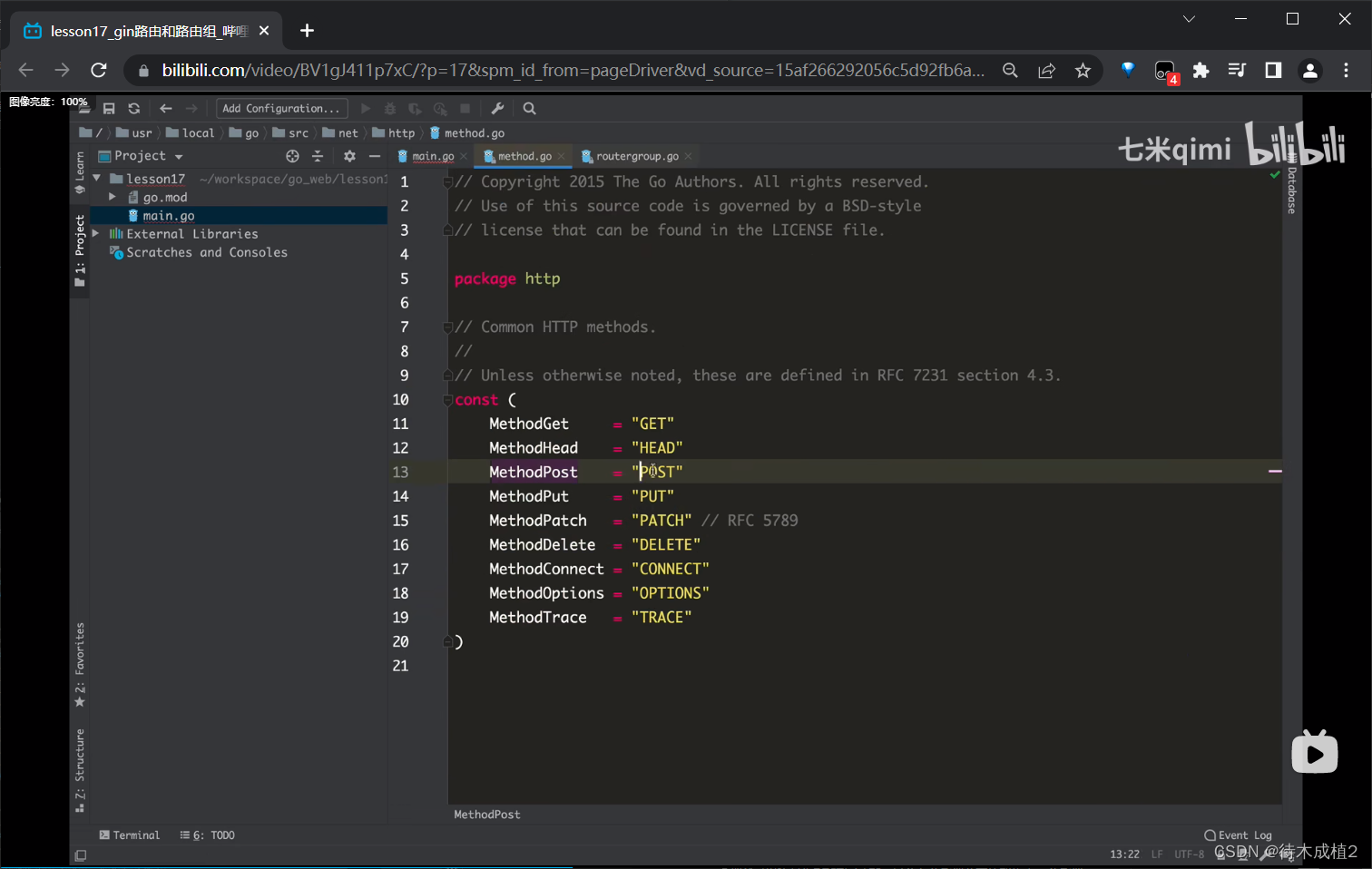Open Chrome media controls icon
This screenshot has width=1372, height=869.
pyautogui.click(x=1237, y=70)
